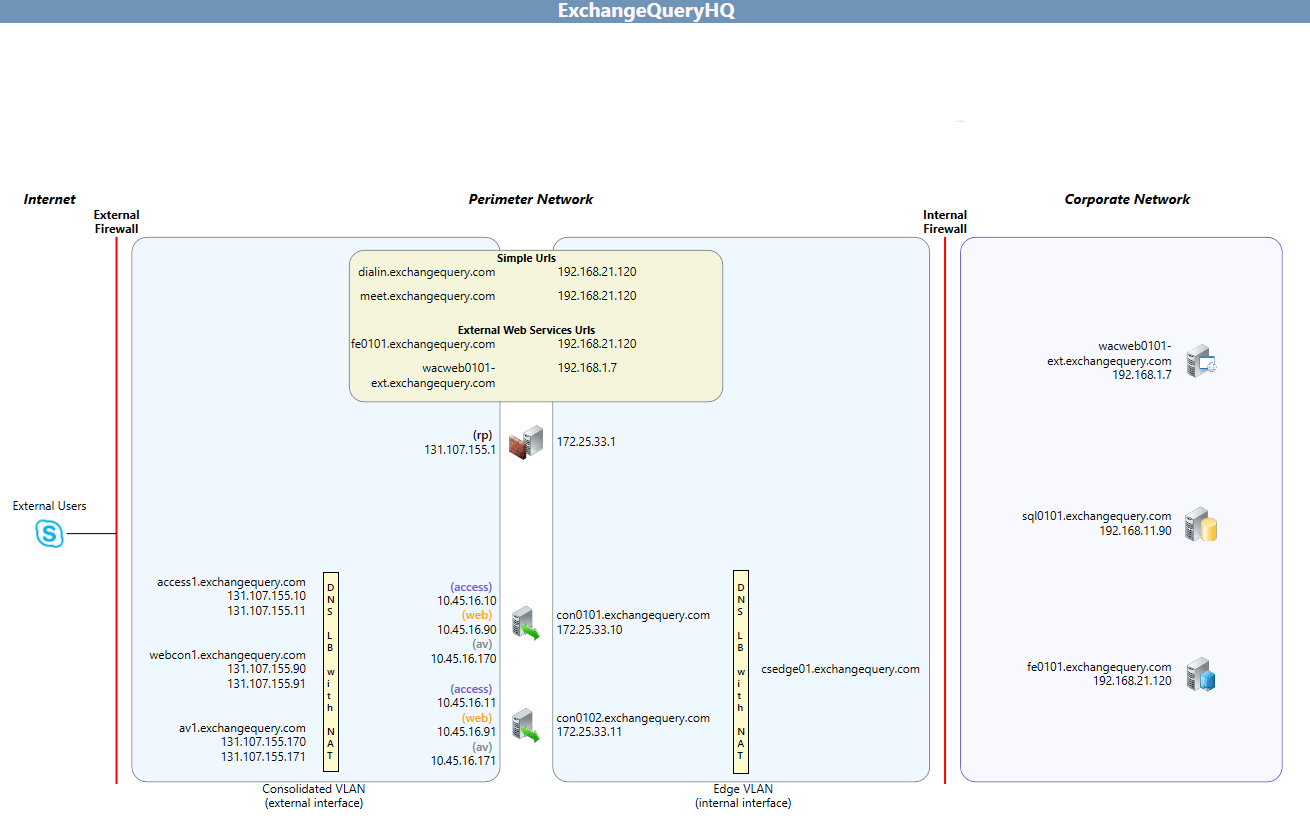This screenshot has height=830, width=1310.
Task: Click access1.exchangequery.com
Action: (231, 582)
